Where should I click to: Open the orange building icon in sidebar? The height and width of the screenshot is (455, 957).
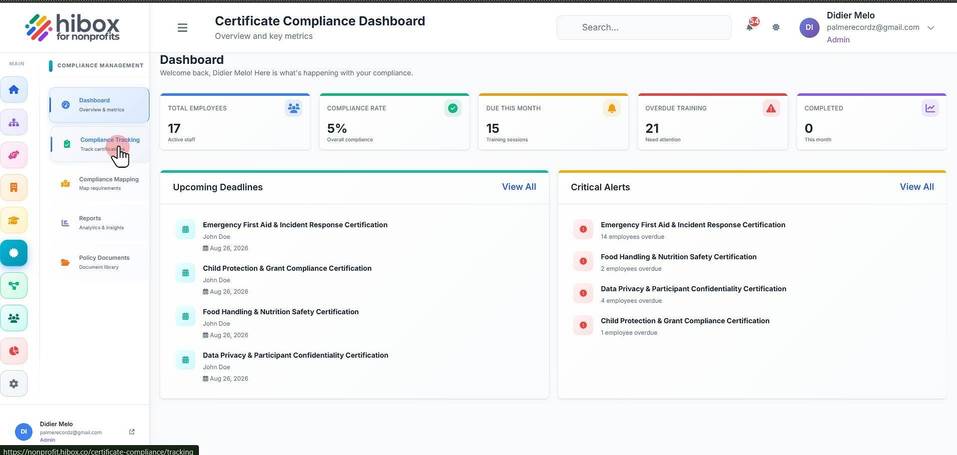pyautogui.click(x=14, y=187)
